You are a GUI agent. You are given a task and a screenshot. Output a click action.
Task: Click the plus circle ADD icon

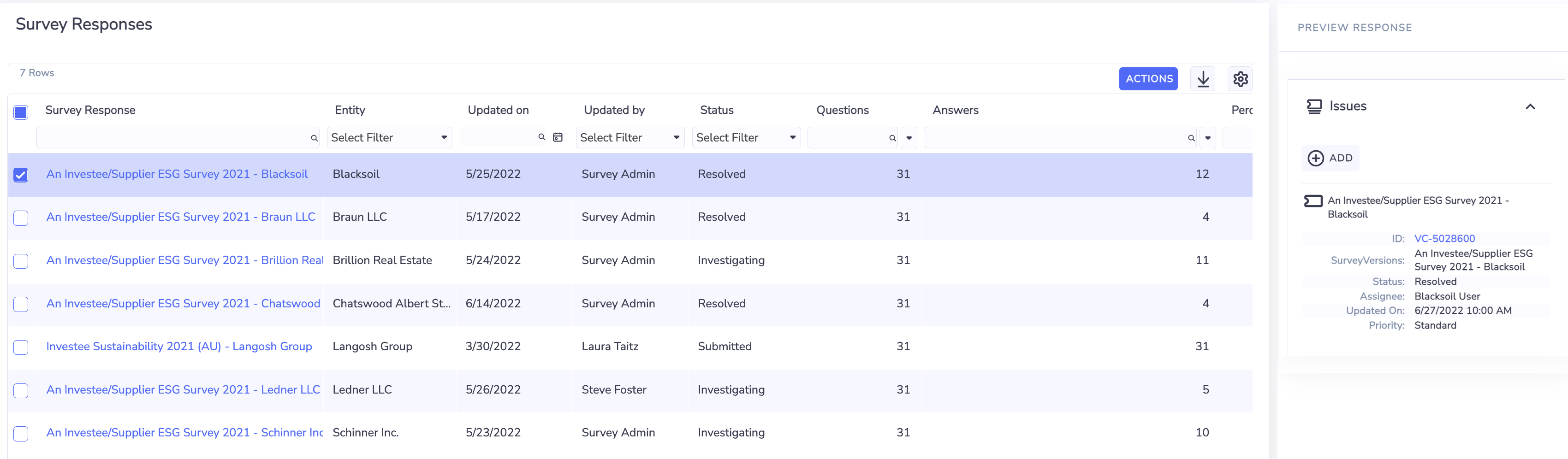click(1315, 158)
